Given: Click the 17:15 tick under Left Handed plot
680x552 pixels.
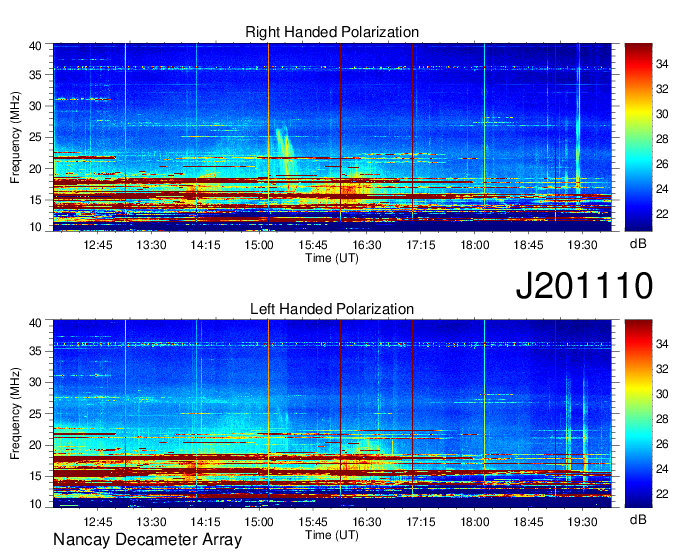Looking at the screenshot, I should tap(421, 522).
